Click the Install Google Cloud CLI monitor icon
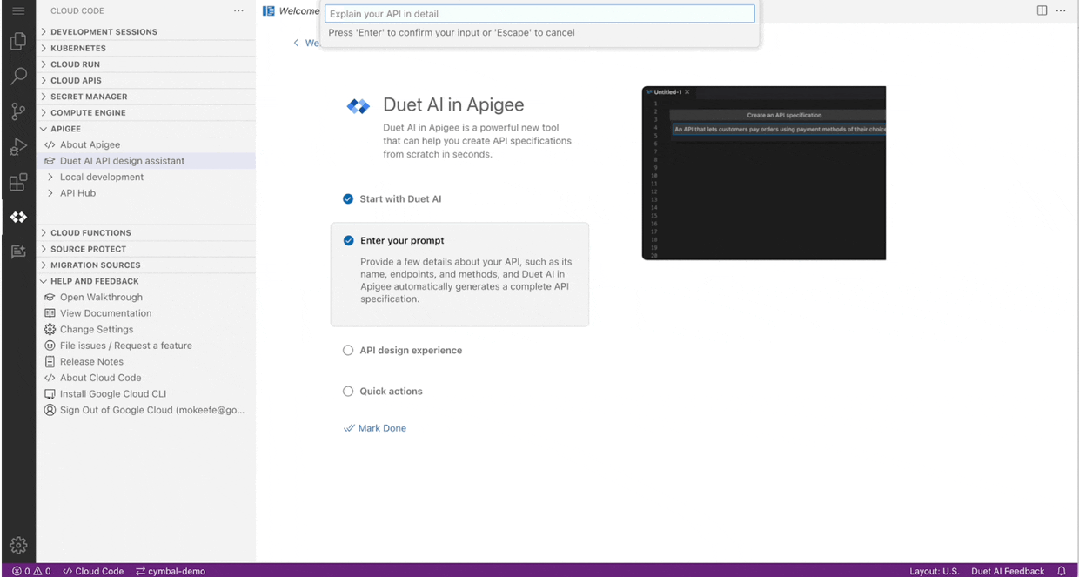The image size is (1079, 577). pos(49,394)
